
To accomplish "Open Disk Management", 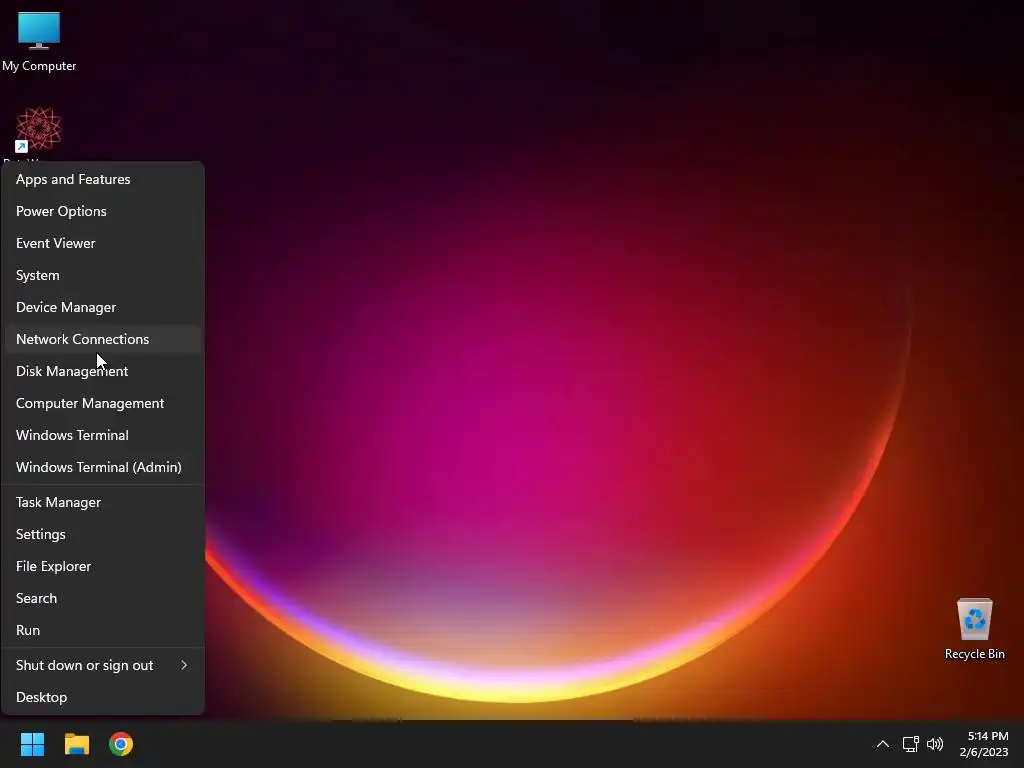I will pyautogui.click(x=103, y=371).
